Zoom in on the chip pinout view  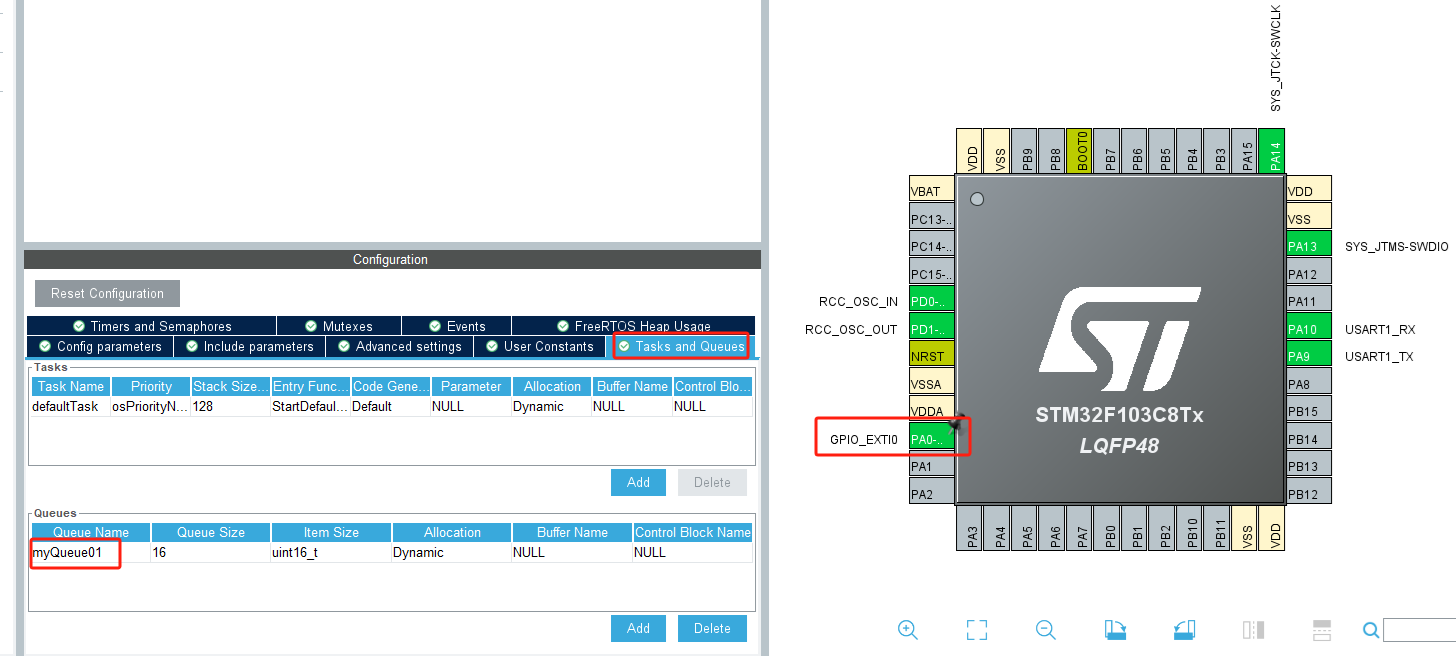tap(908, 629)
